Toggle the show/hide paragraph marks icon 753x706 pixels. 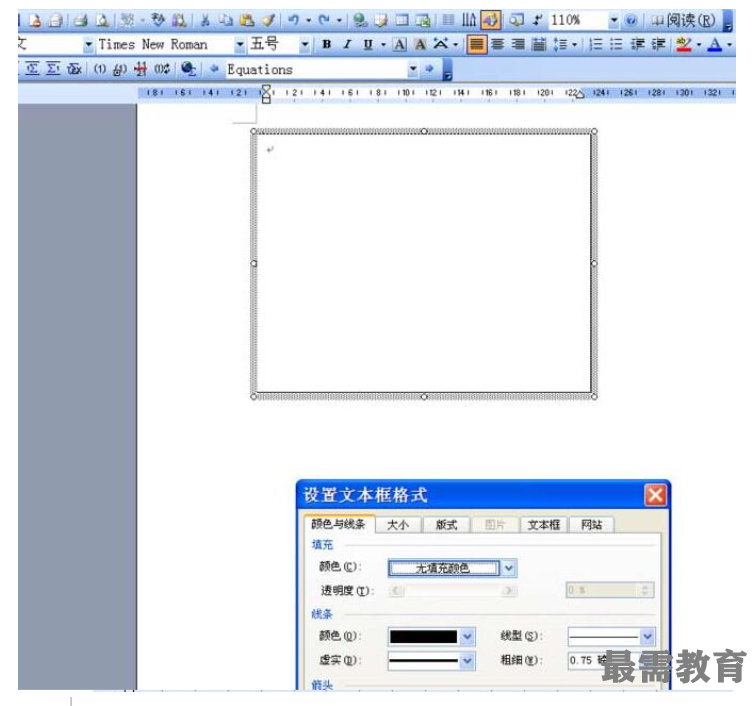537,20
